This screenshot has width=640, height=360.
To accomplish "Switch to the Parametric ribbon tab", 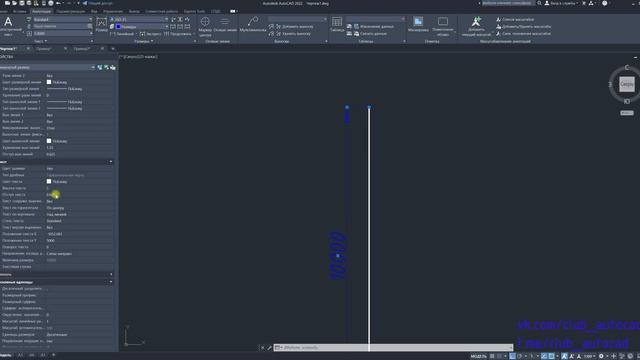I will coord(71,11).
